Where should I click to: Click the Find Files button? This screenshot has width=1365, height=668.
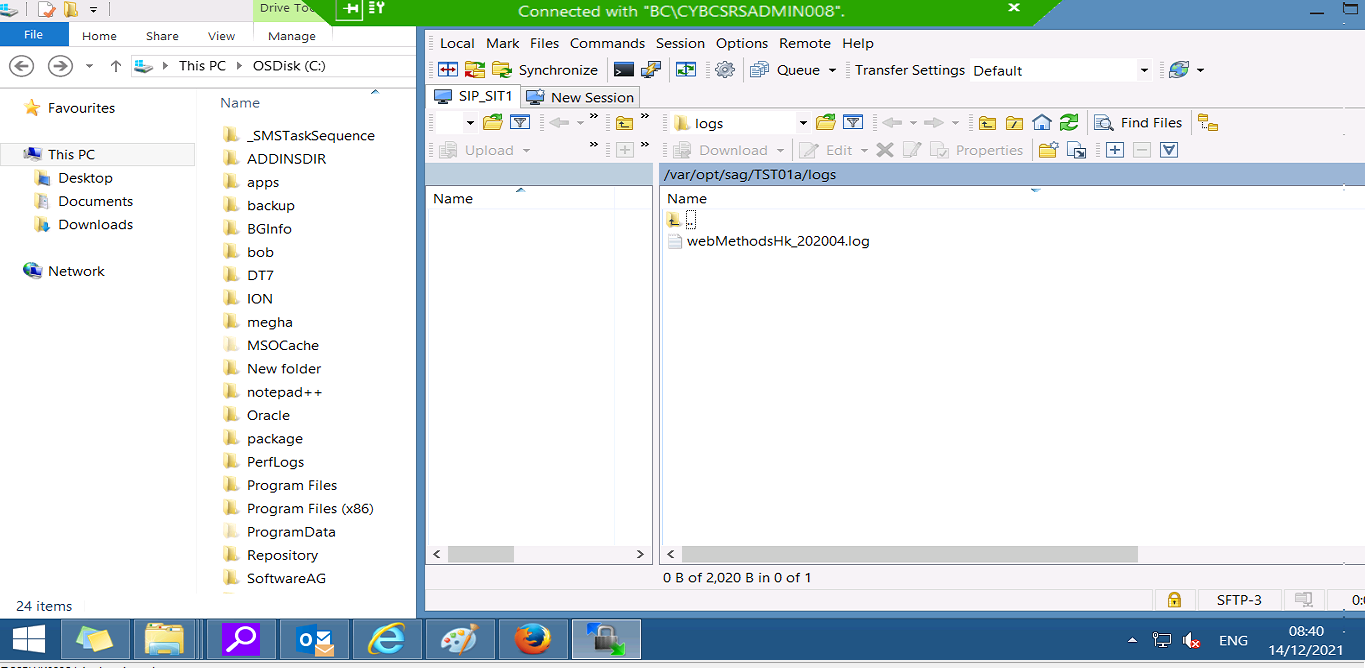[1138, 123]
